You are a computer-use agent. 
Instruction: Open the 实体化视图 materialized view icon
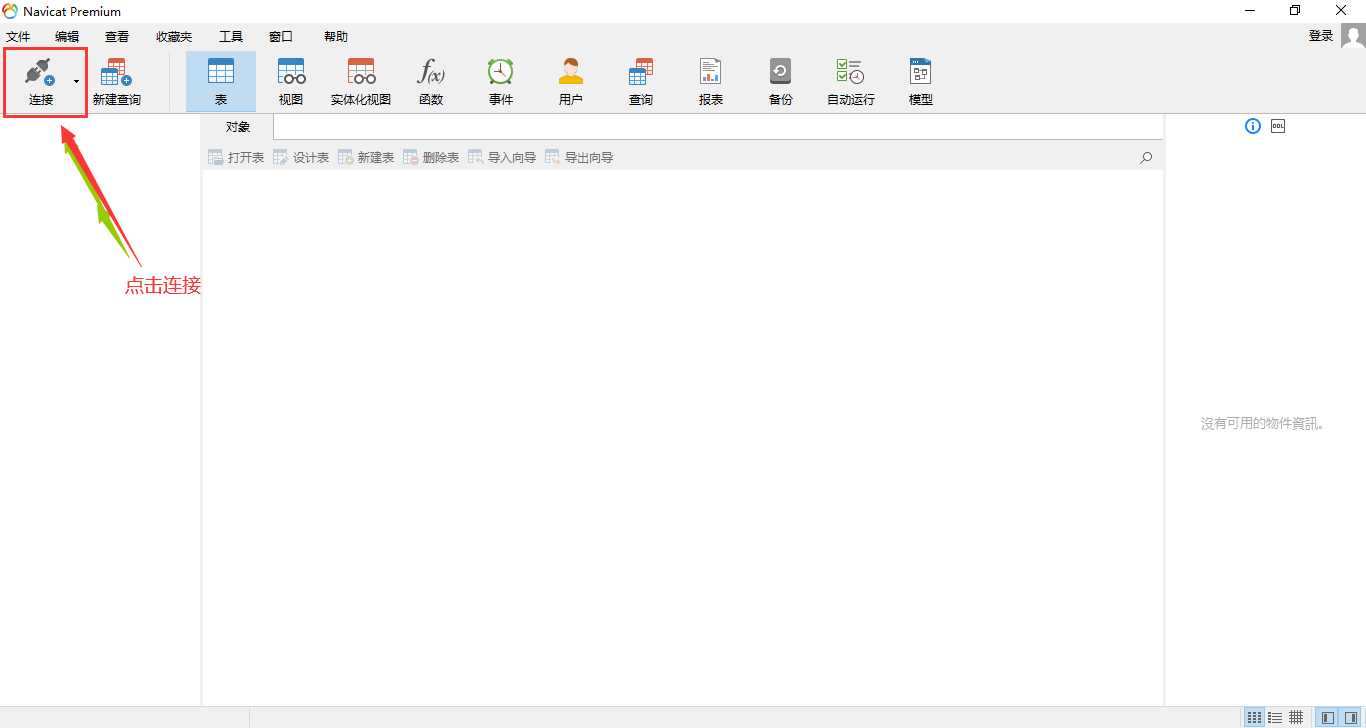[361, 72]
